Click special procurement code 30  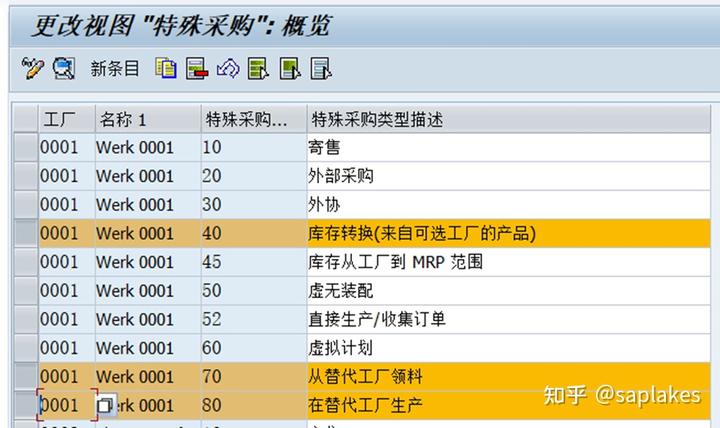[254, 204]
